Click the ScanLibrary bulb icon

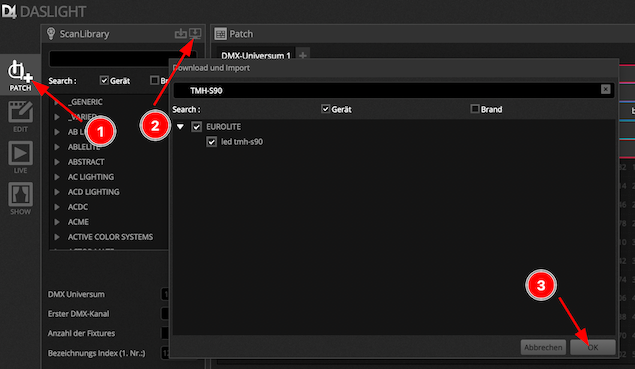(51, 34)
